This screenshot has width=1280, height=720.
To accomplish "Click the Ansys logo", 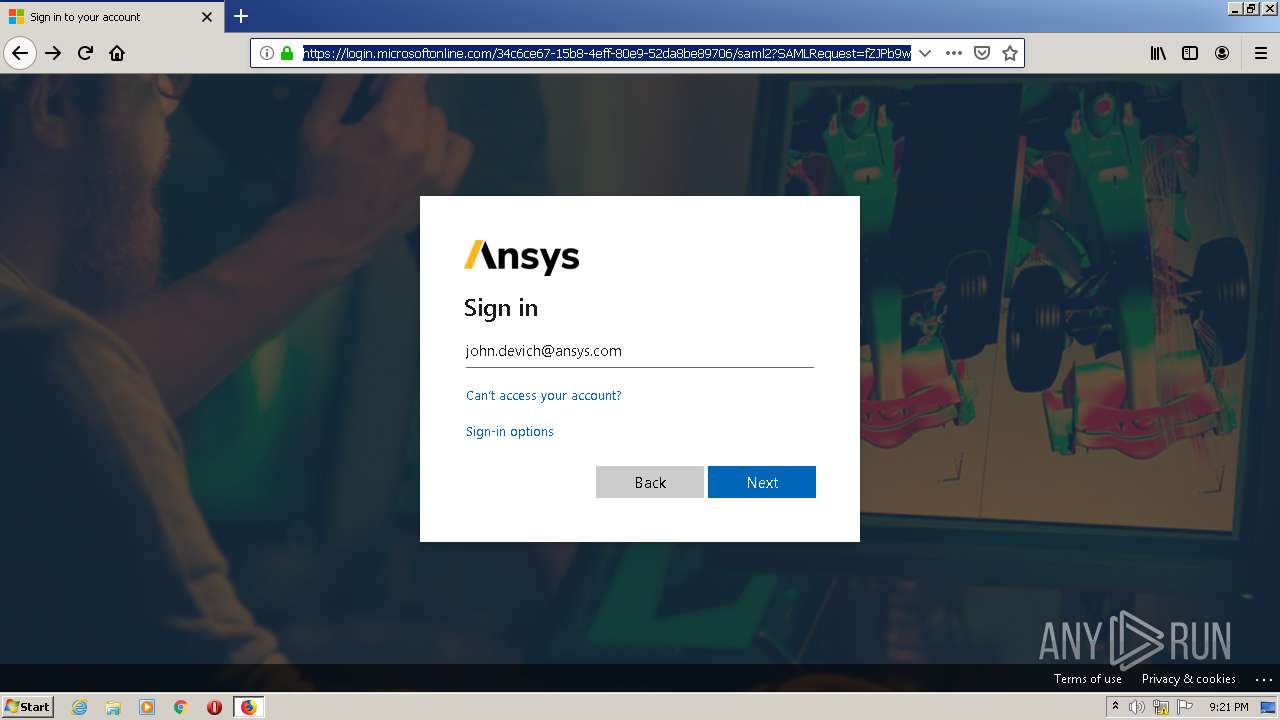I will 522,257.
